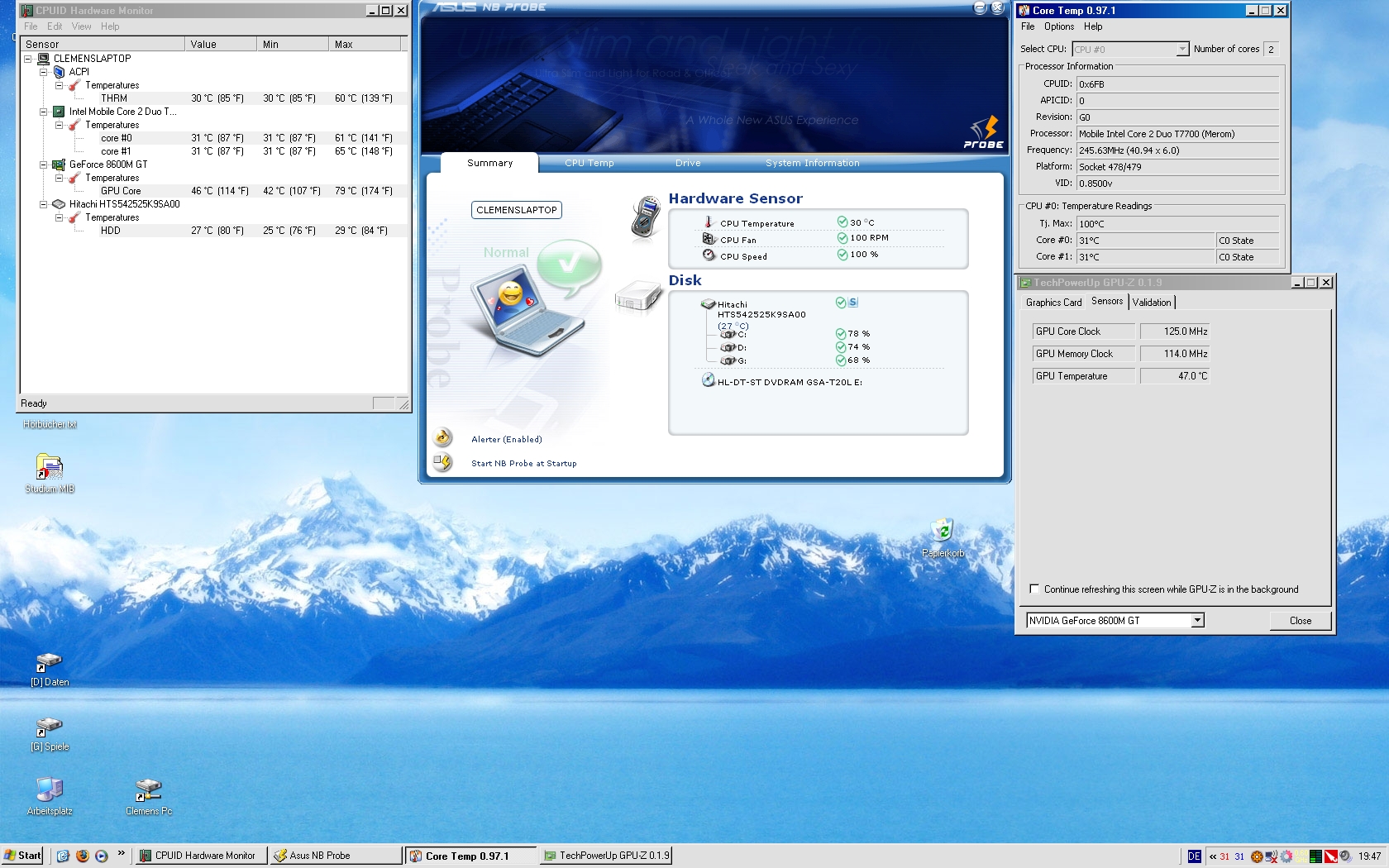Switch to TechPowerUp GPU-Z taskbar button
The height and width of the screenshot is (868, 1389).
605,856
